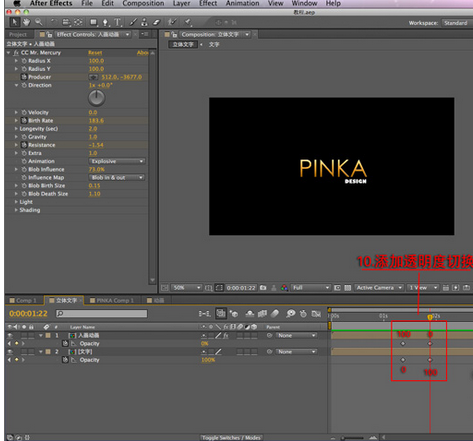The height and width of the screenshot is (441, 473).
Task: Toggle the Velocity stopwatch
Action: point(24,112)
